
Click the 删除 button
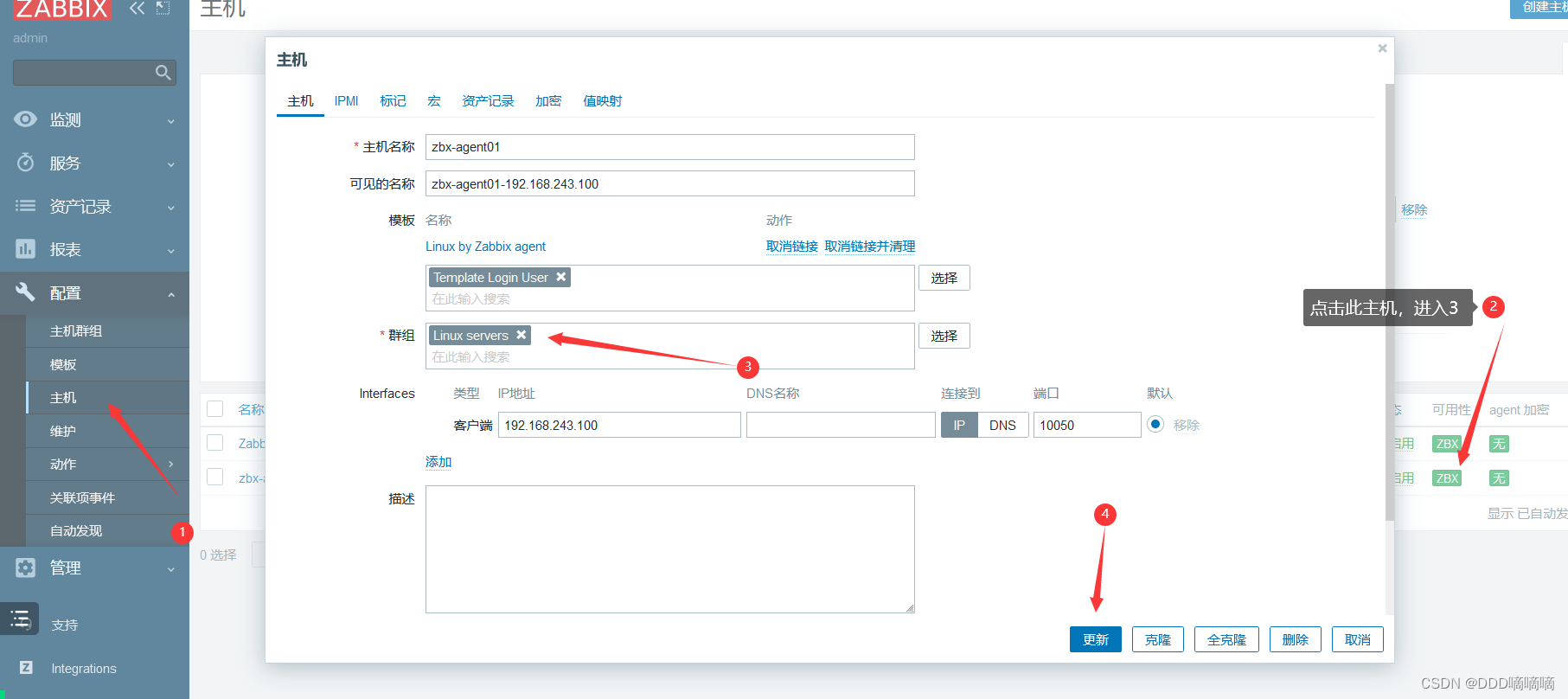pos(1296,639)
